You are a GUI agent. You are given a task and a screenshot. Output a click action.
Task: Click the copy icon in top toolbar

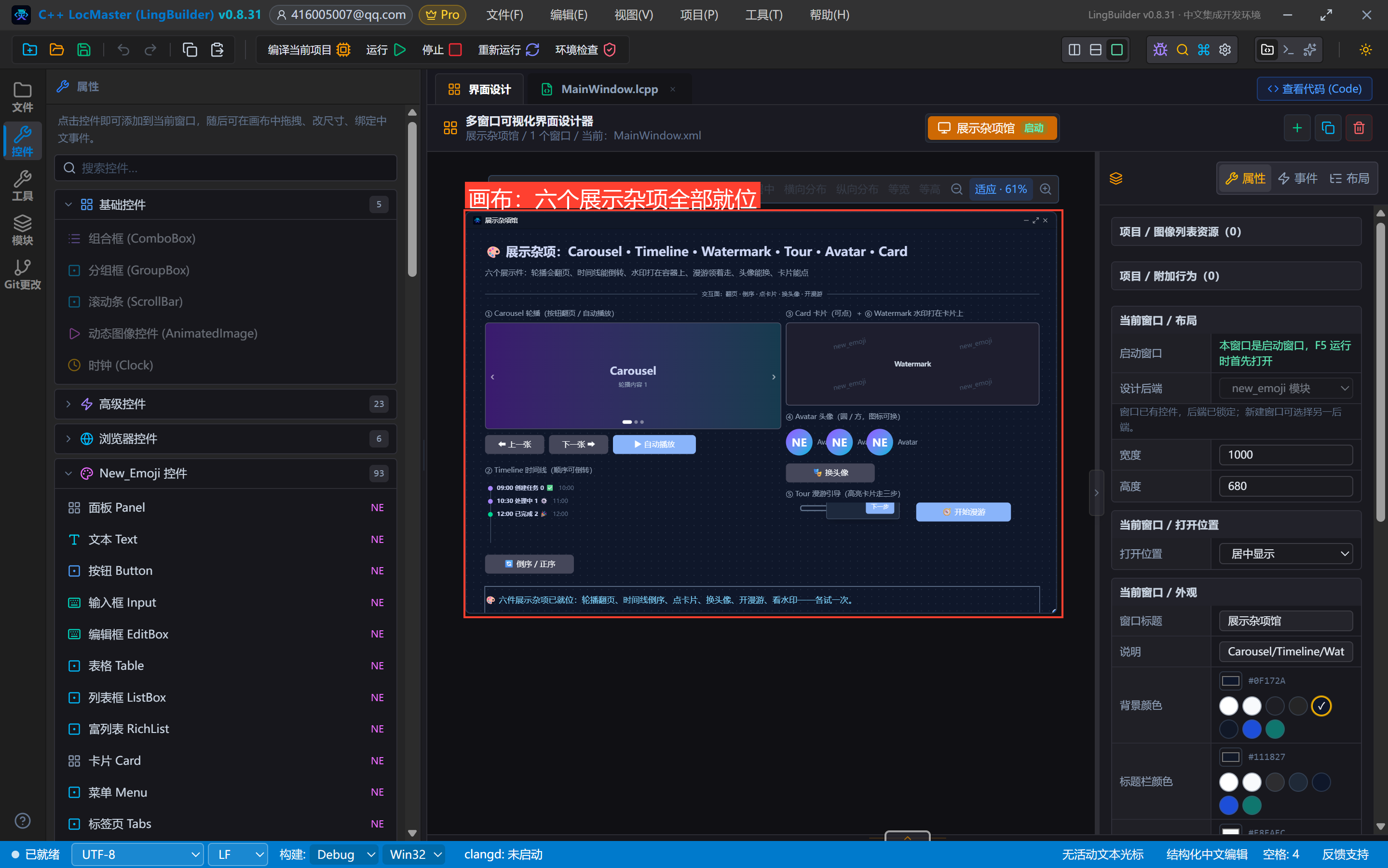190,50
